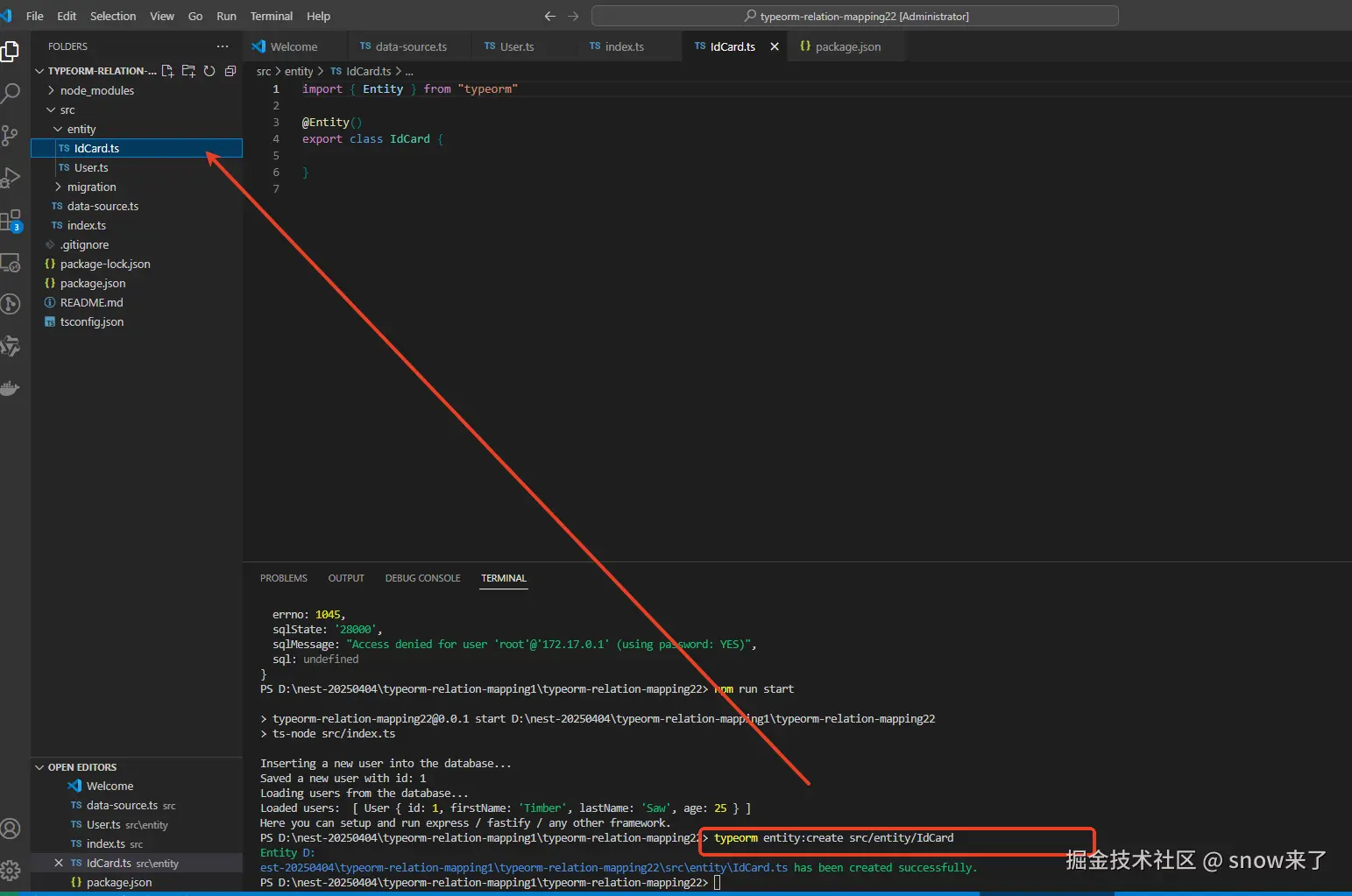Select User.ts in Open Editors list

pyautogui.click(x=136, y=824)
